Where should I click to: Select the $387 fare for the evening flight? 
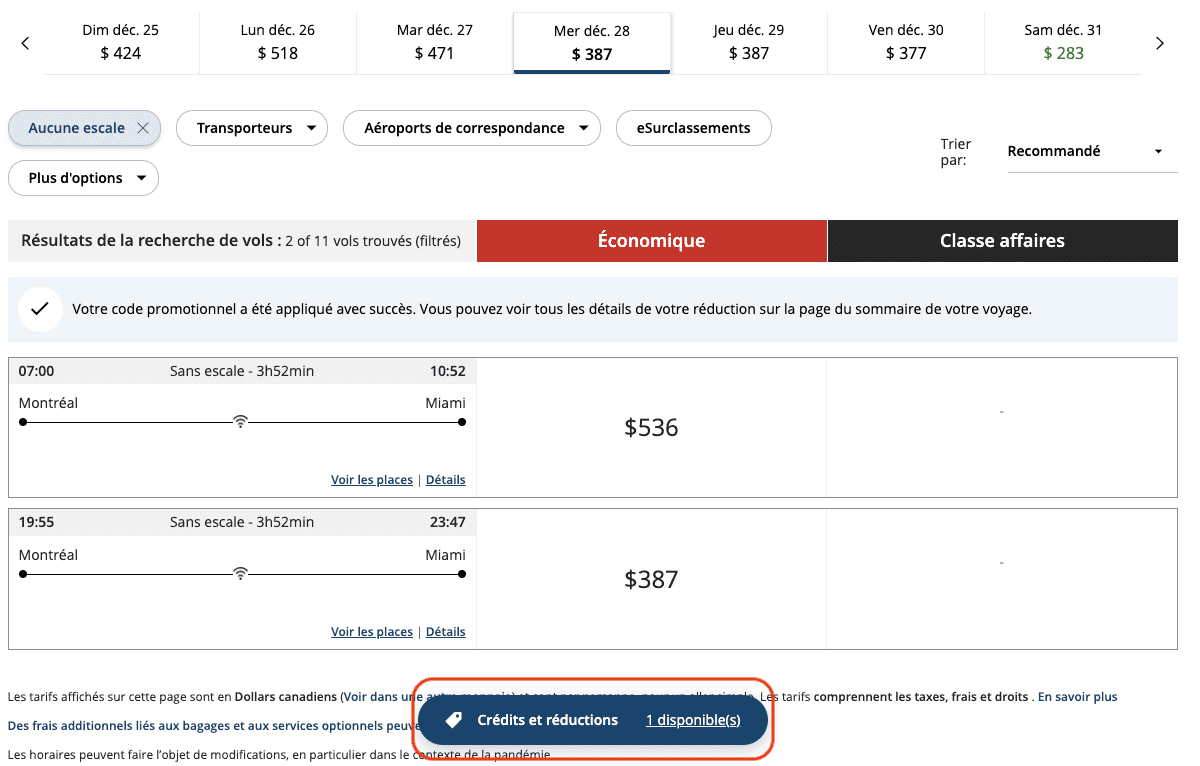point(651,579)
